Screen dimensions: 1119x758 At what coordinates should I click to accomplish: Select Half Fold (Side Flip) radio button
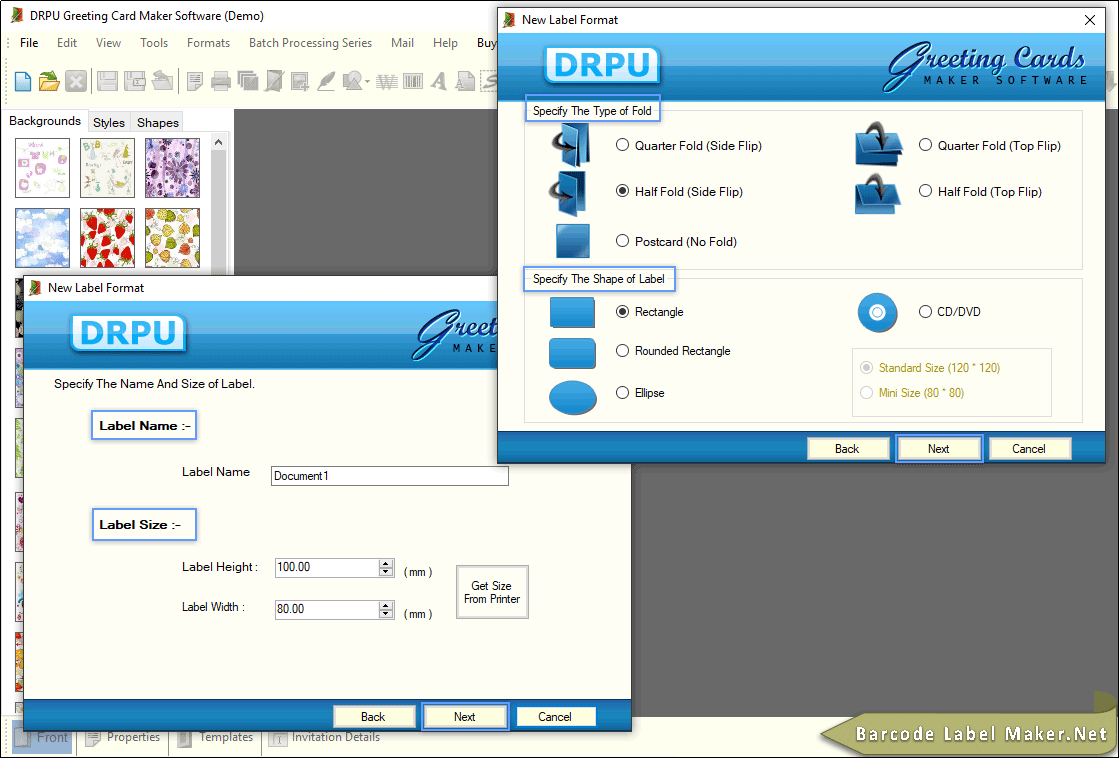tap(622, 191)
